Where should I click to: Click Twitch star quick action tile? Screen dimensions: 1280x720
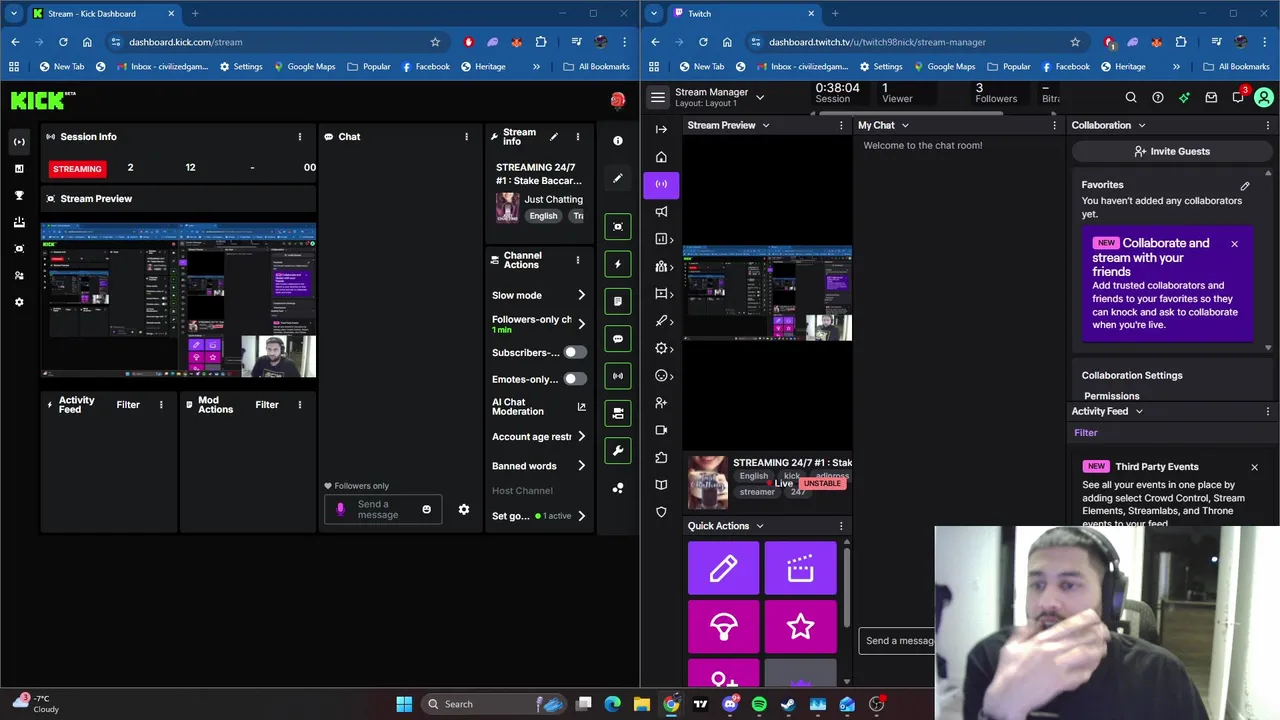click(x=800, y=627)
